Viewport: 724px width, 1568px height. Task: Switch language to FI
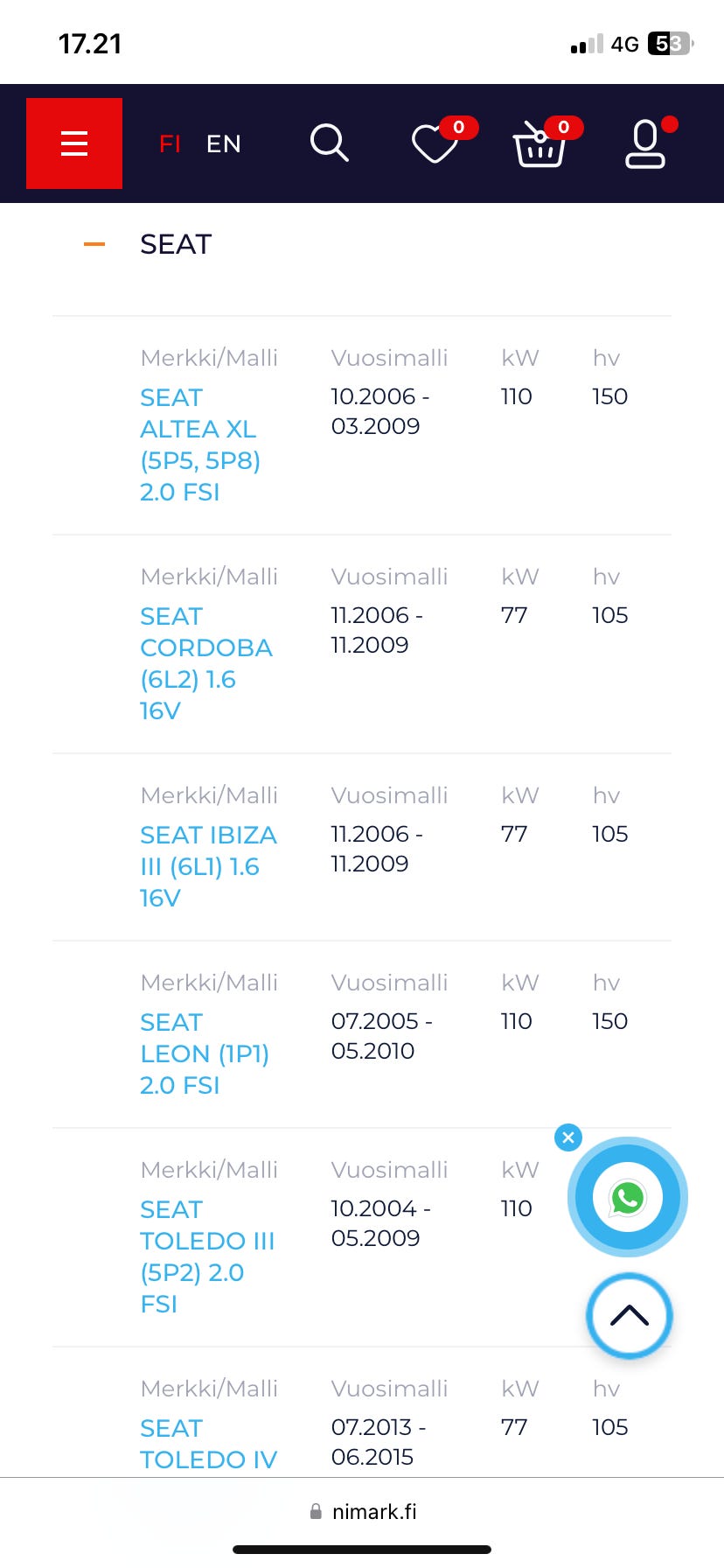[170, 143]
